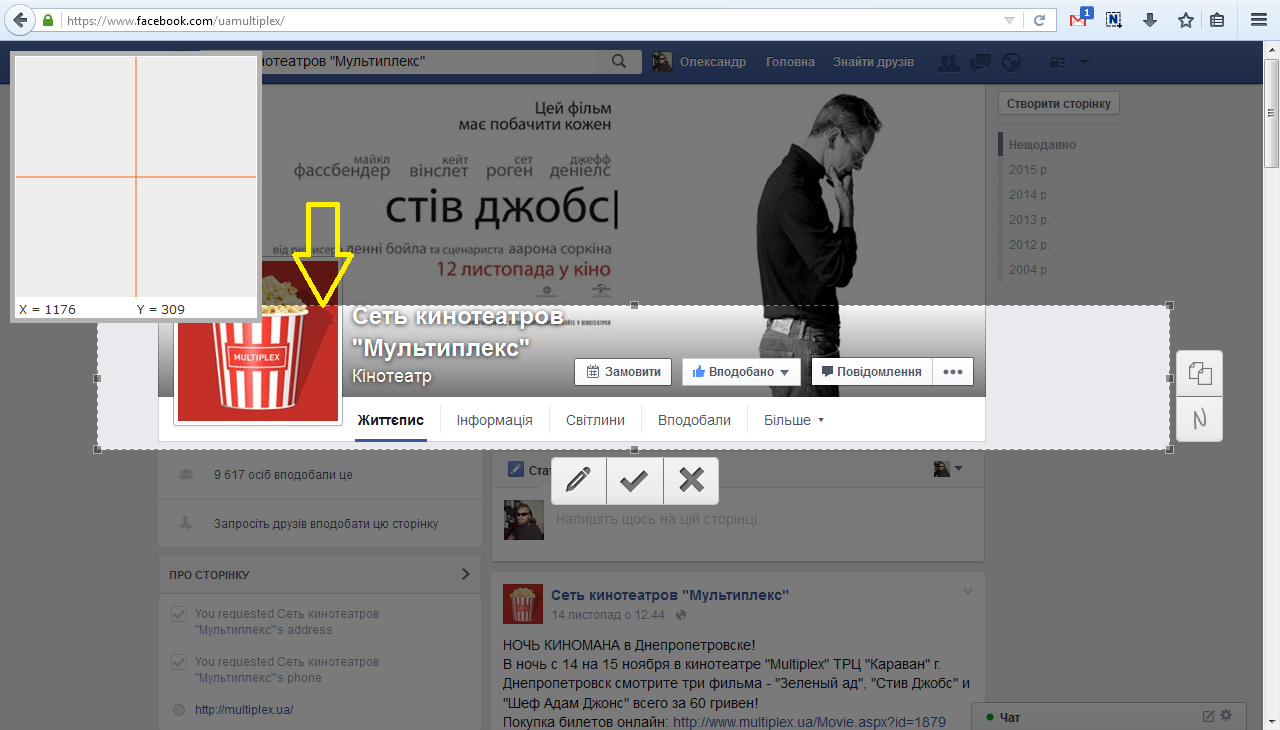Open the post options chevron on Мультиплекс post
The height and width of the screenshot is (730, 1280).
point(967,591)
